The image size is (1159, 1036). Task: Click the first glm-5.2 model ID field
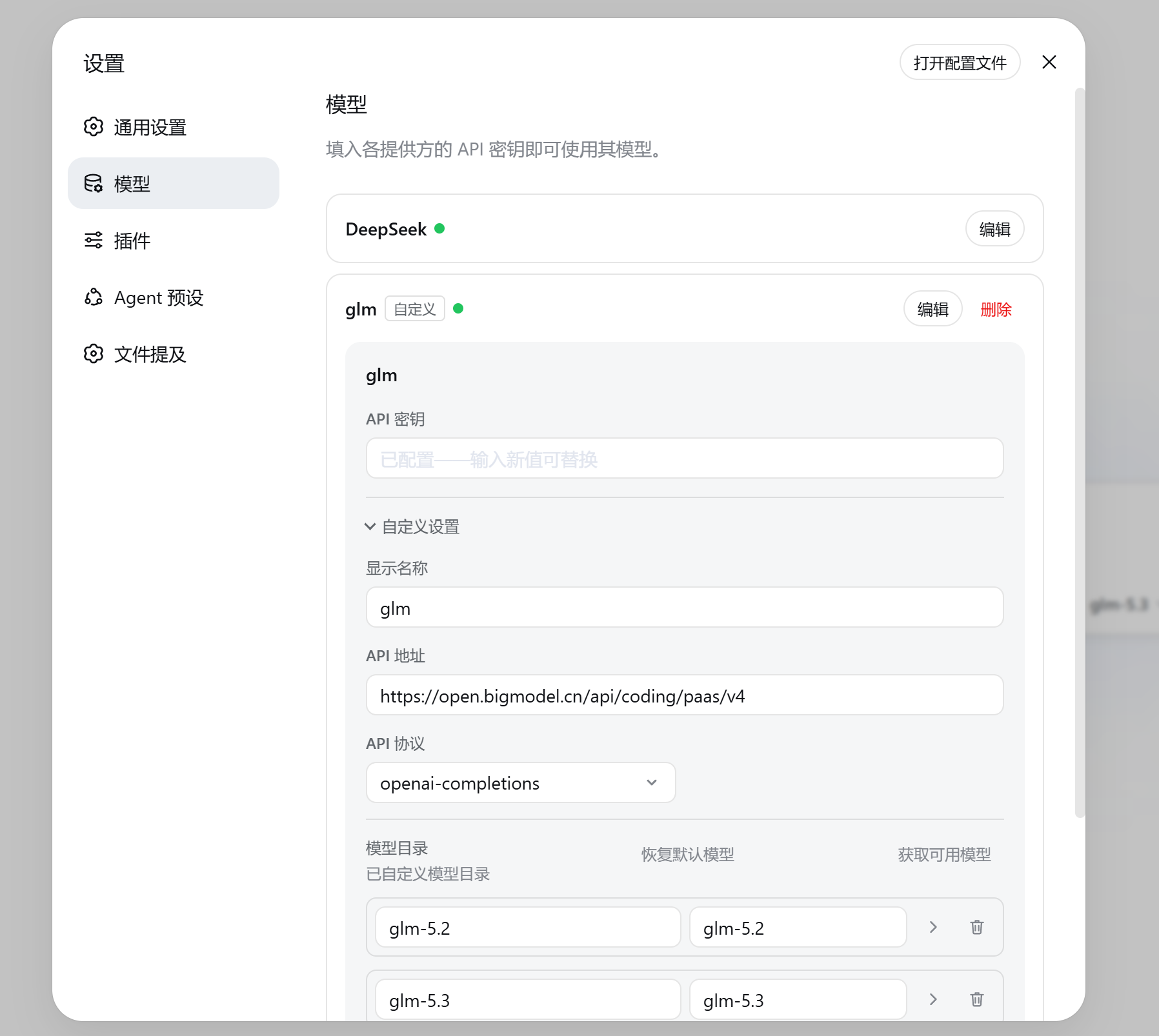(528, 928)
